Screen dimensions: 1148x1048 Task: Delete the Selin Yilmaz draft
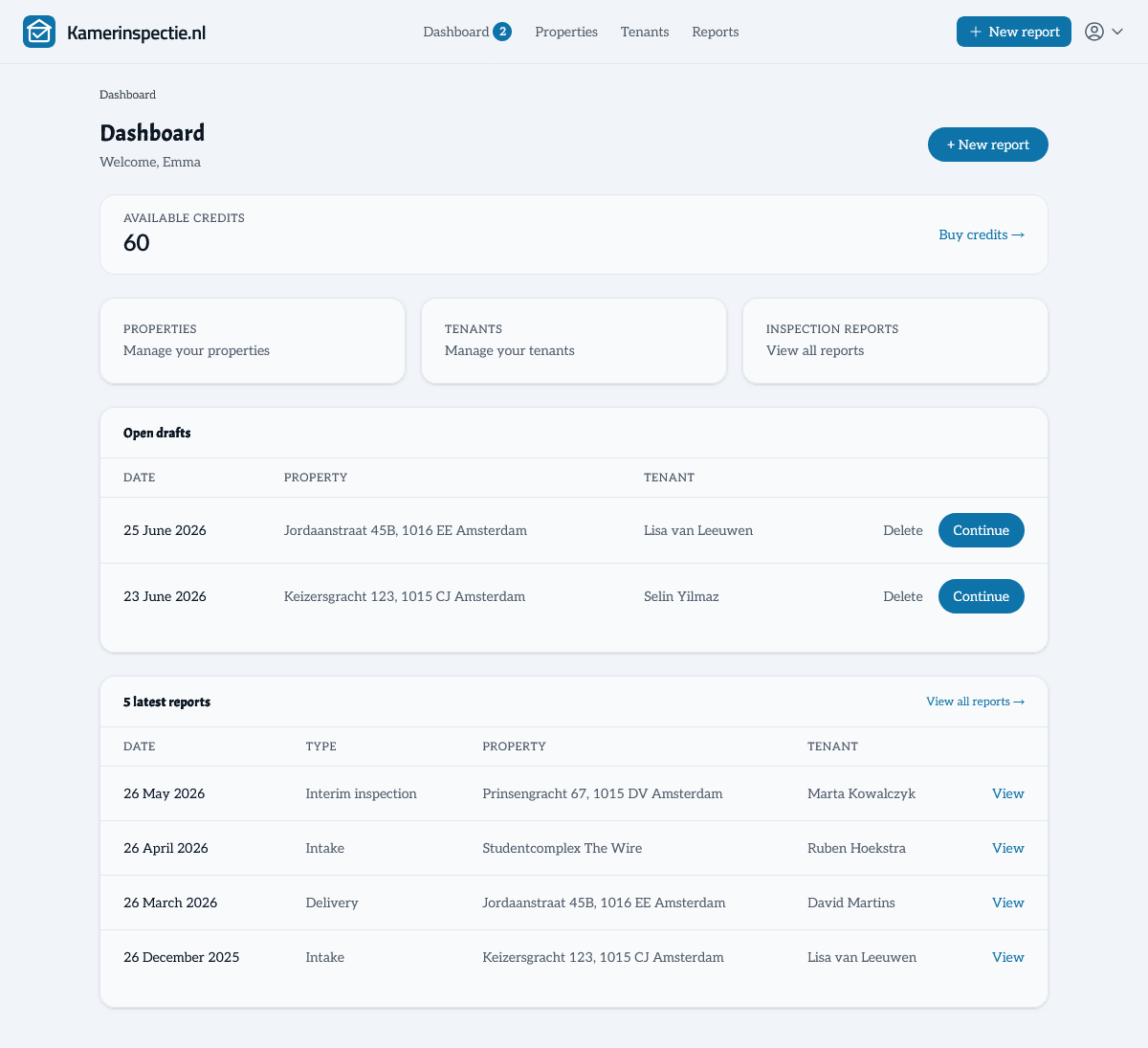click(903, 596)
